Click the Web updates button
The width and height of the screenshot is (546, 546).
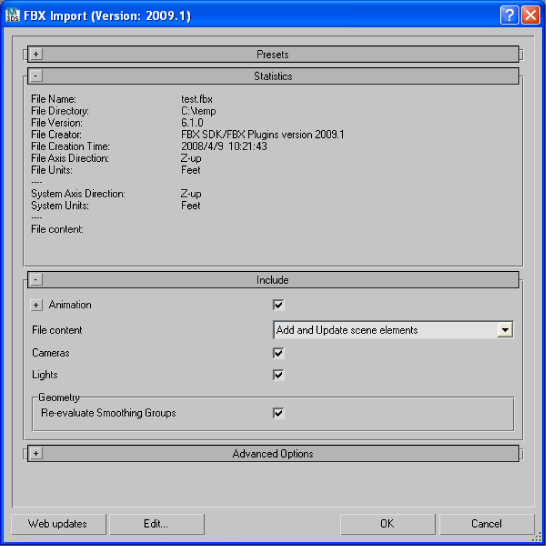(58, 524)
